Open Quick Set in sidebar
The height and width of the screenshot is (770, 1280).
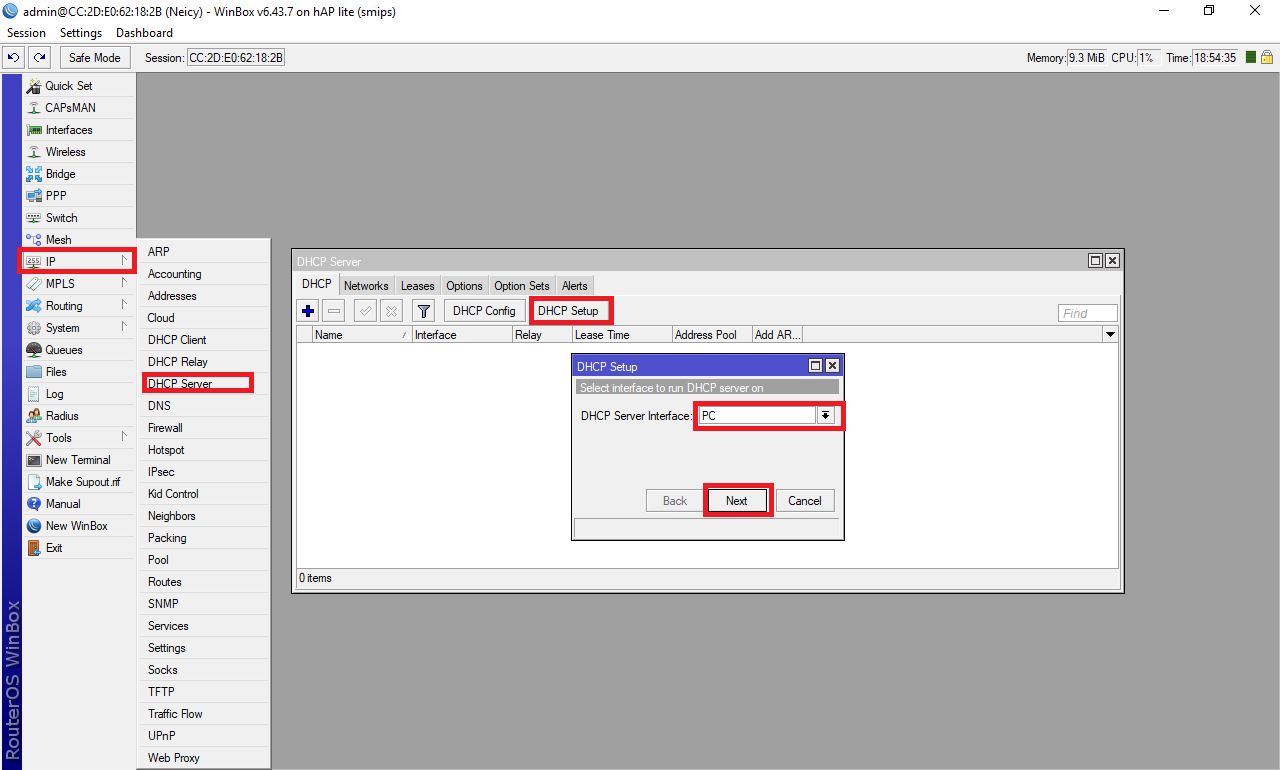[x=79, y=86]
